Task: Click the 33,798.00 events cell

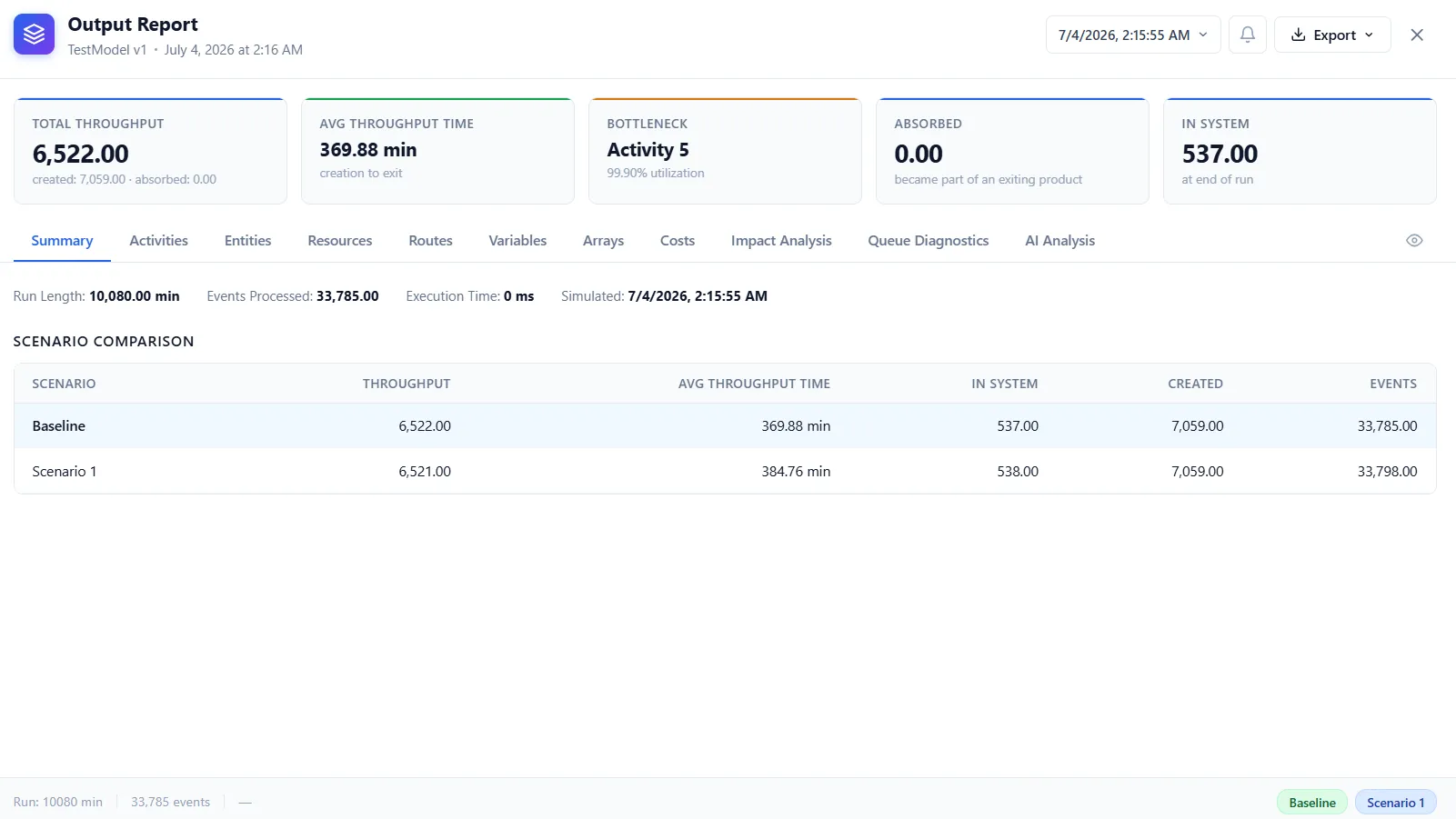Action: pos(1387,471)
